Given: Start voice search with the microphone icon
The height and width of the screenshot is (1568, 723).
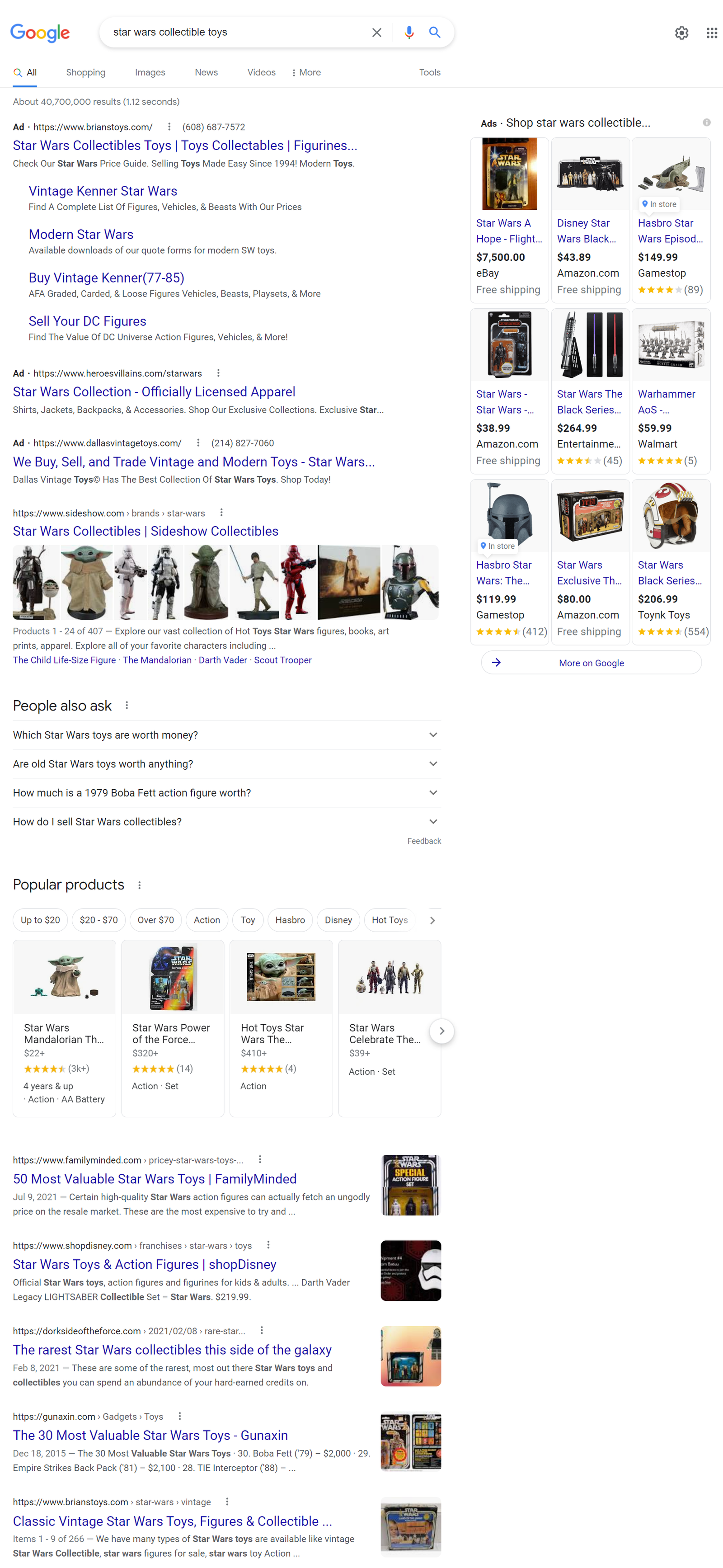Looking at the screenshot, I should 409,32.
